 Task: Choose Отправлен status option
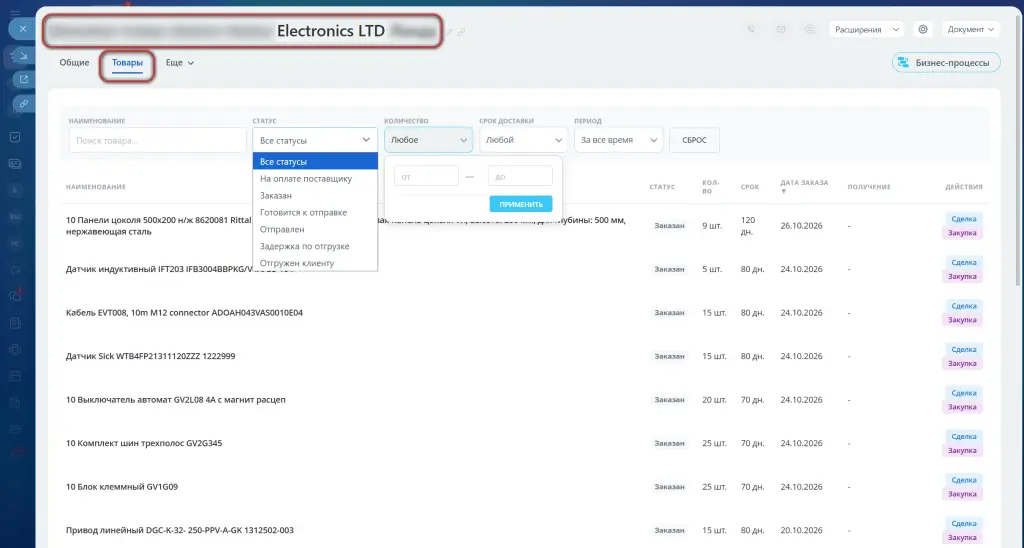pyautogui.click(x=315, y=229)
